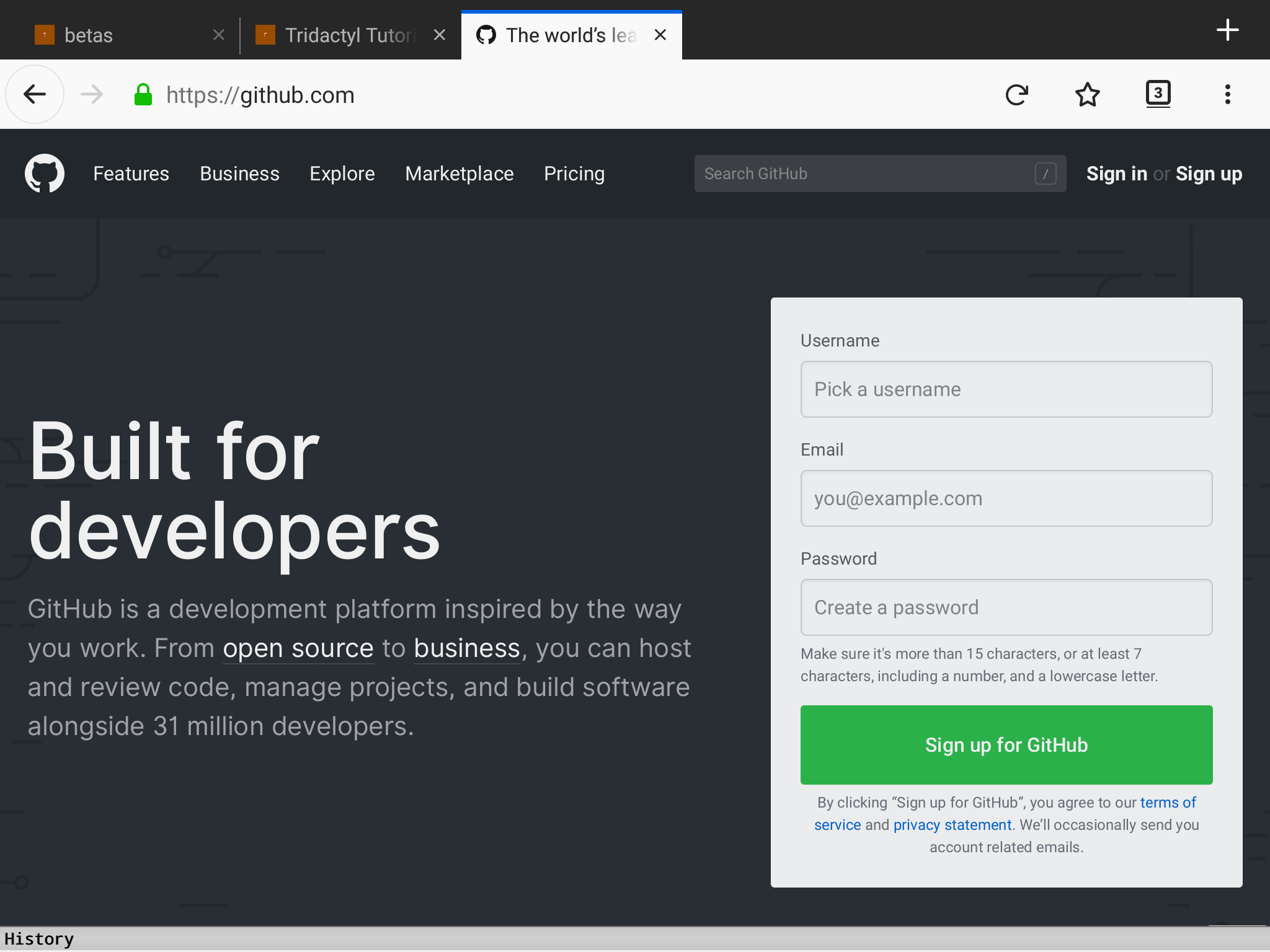Click the github.com address bar
The width and height of the screenshot is (1270, 952).
pos(558,95)
